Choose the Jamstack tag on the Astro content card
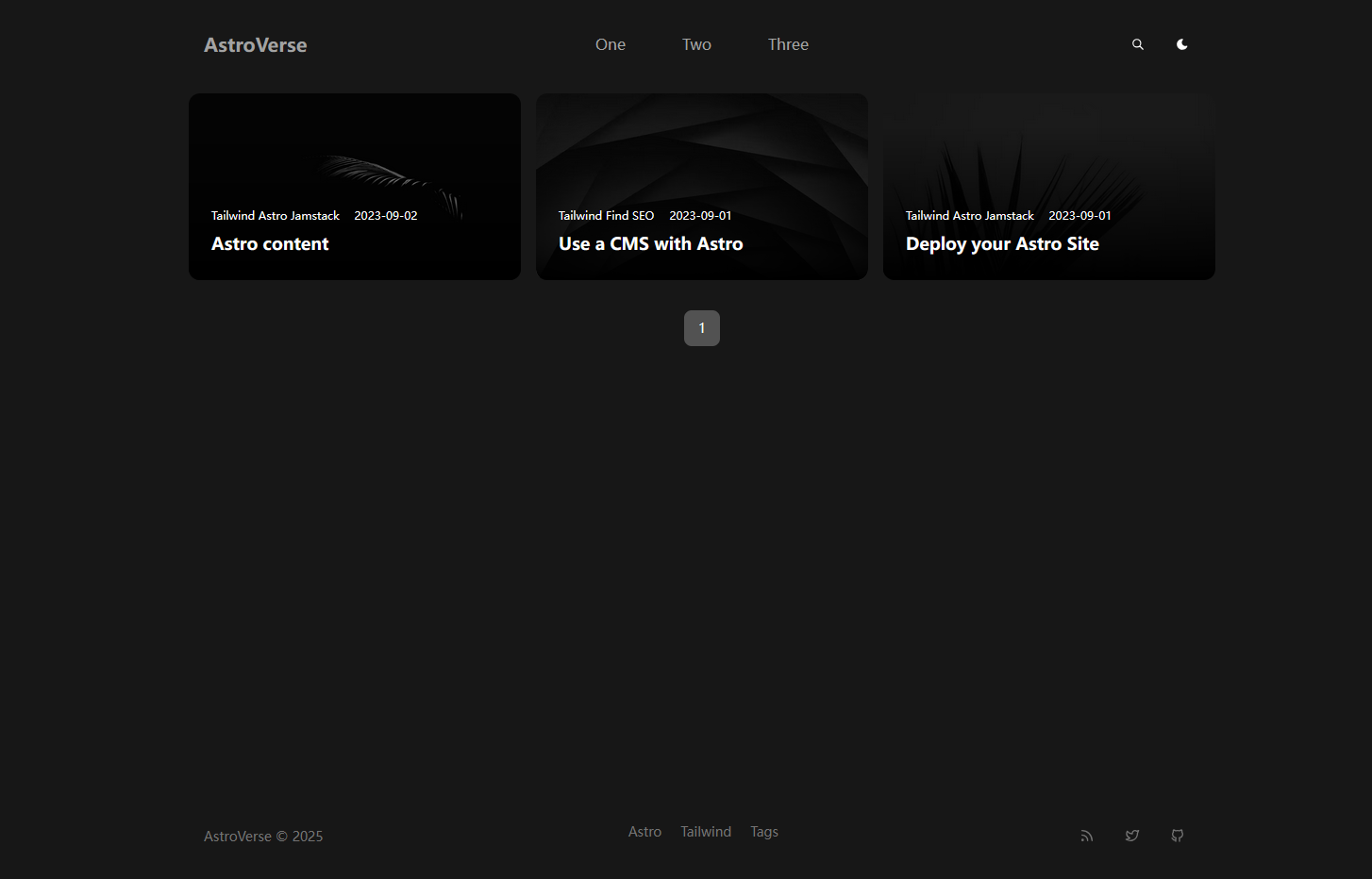 tap(315, 216)
